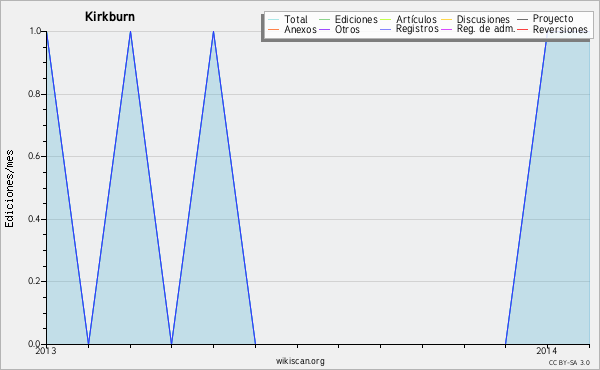The image size is (600, 370).
Task: Click the Kirkburn chart title
Action: pos(109,17)
